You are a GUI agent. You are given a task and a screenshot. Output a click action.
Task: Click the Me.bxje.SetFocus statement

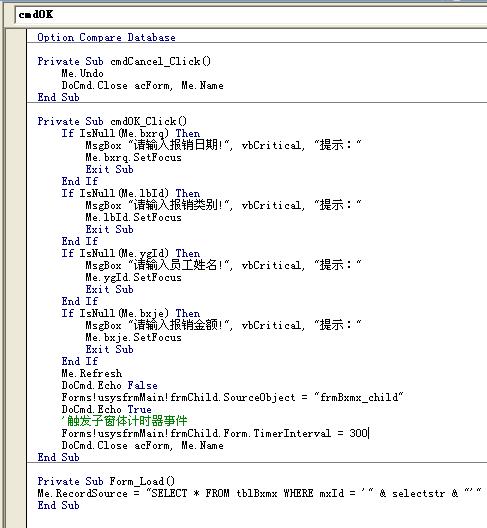pos(133,337)
